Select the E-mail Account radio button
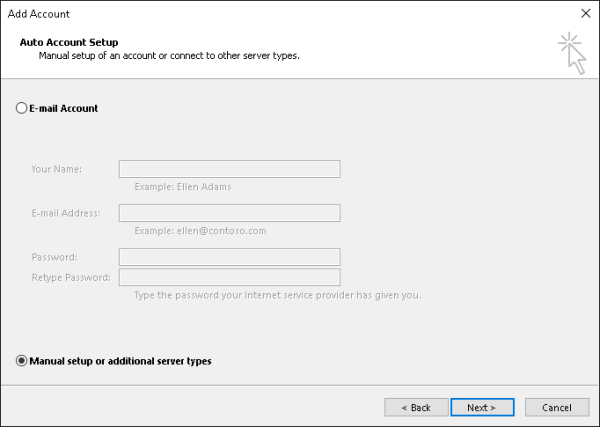Image resolution: width=600 pixels, height=427 pixels. point(22,108)
